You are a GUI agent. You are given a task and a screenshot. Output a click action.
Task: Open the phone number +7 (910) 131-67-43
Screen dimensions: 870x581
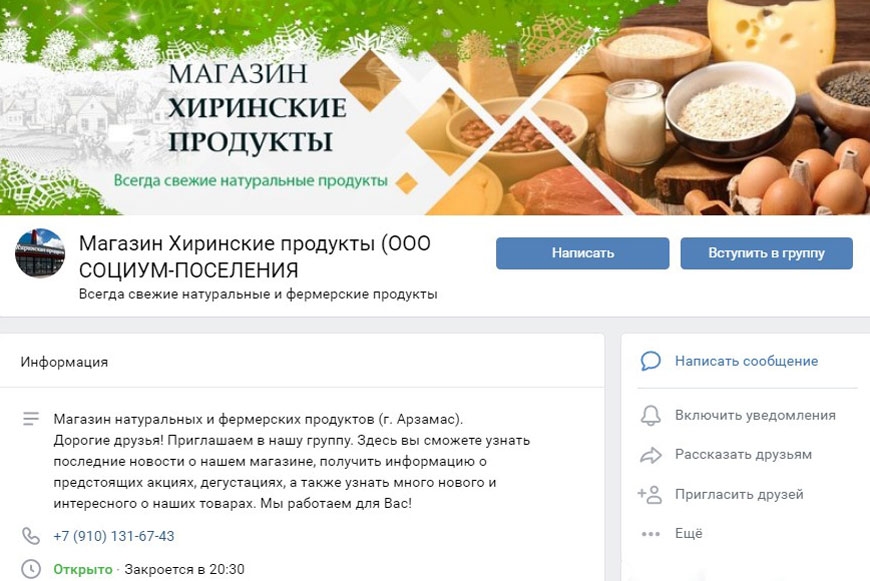[x=114, y=536]
